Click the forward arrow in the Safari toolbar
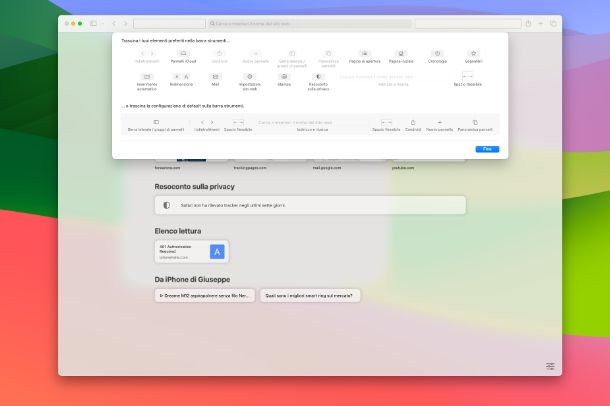Image resolution: width=610 pixels, height=406 pixels. (x=125, y=24)
